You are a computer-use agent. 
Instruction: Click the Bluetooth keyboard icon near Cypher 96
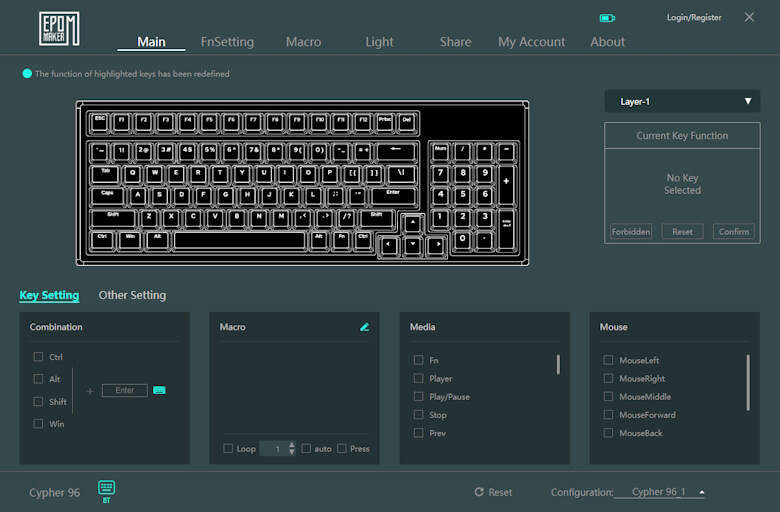pyautogui.click(x=107, y=488)
